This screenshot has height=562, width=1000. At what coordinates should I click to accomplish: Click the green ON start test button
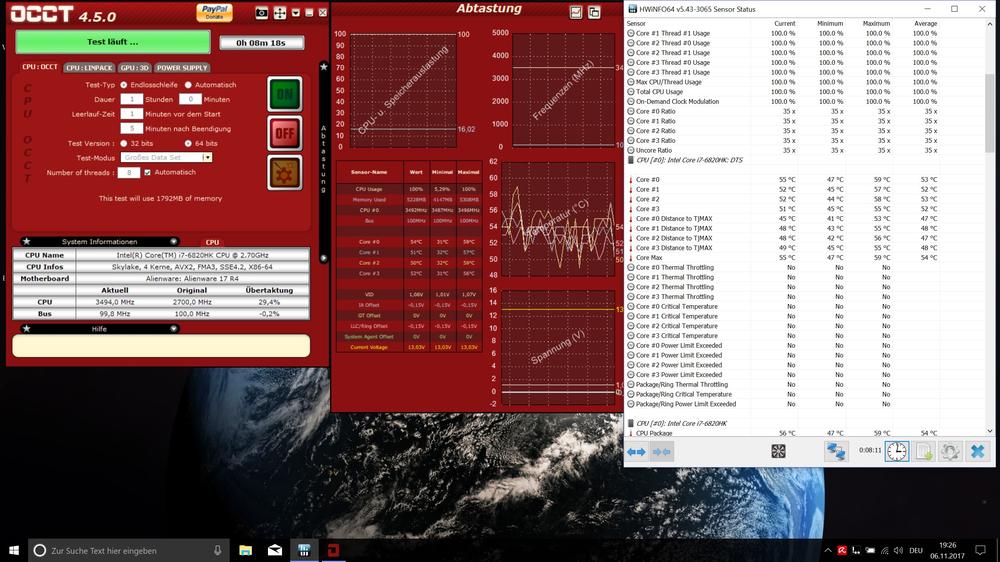[x=284, y=94]
